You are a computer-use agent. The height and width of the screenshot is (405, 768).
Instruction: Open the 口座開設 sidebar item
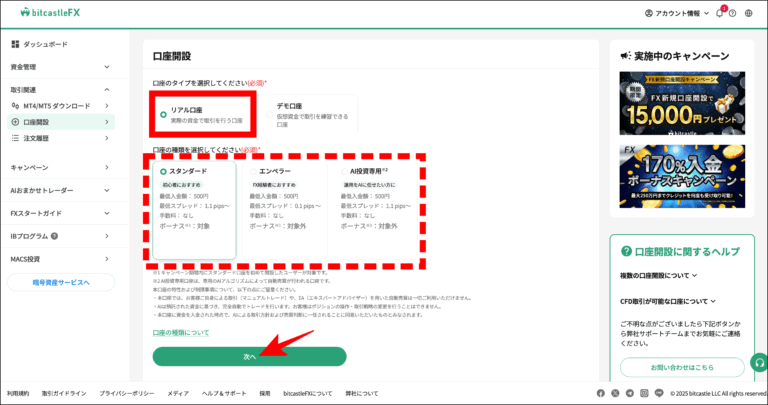coord(61,122)
